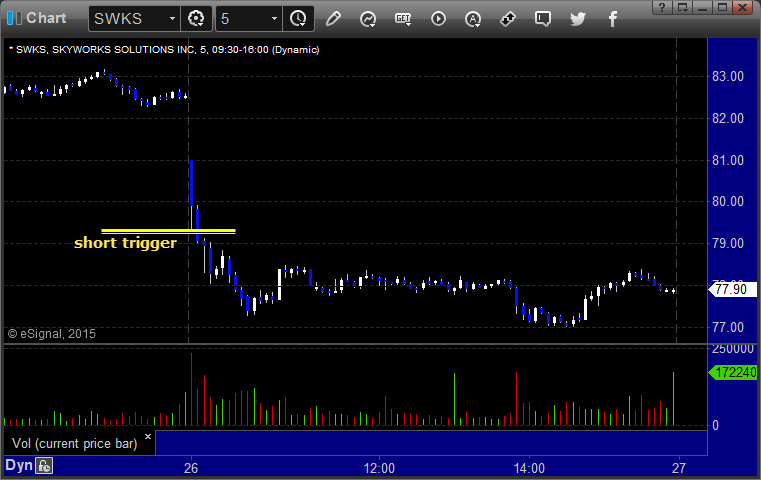Select the yellow short trigger line
The height and width of the screenshot is (480, 761).
pos(168,232)
